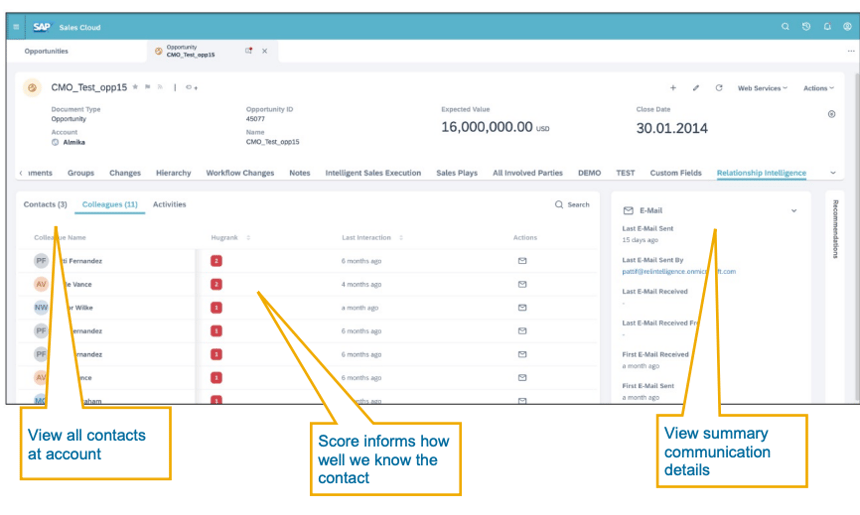Screen dimensions: 860x515
Task: Show more tabs with the right chevron
Action: pos(833,173)
